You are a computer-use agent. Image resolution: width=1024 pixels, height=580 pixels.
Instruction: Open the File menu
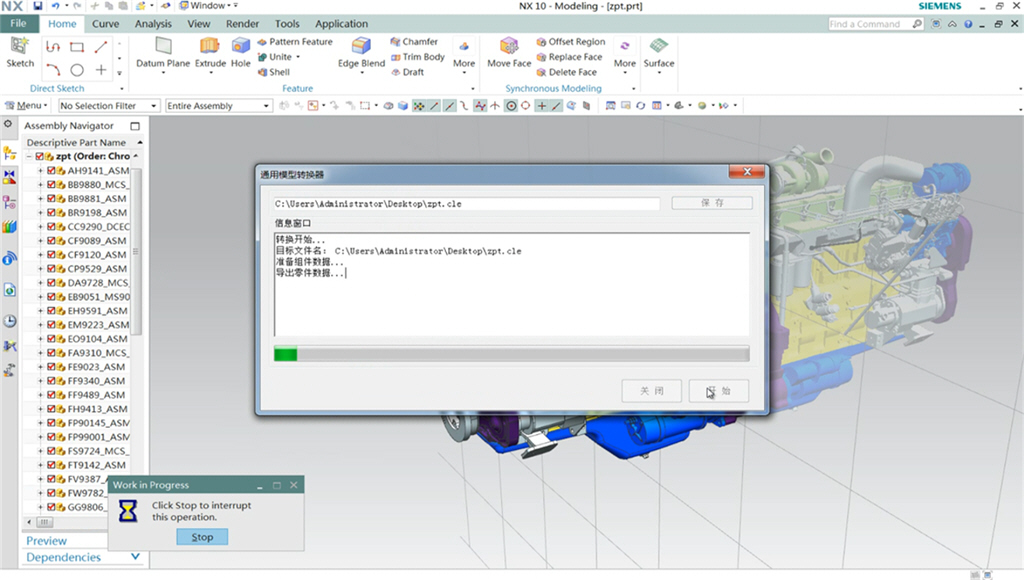point(18,24)
